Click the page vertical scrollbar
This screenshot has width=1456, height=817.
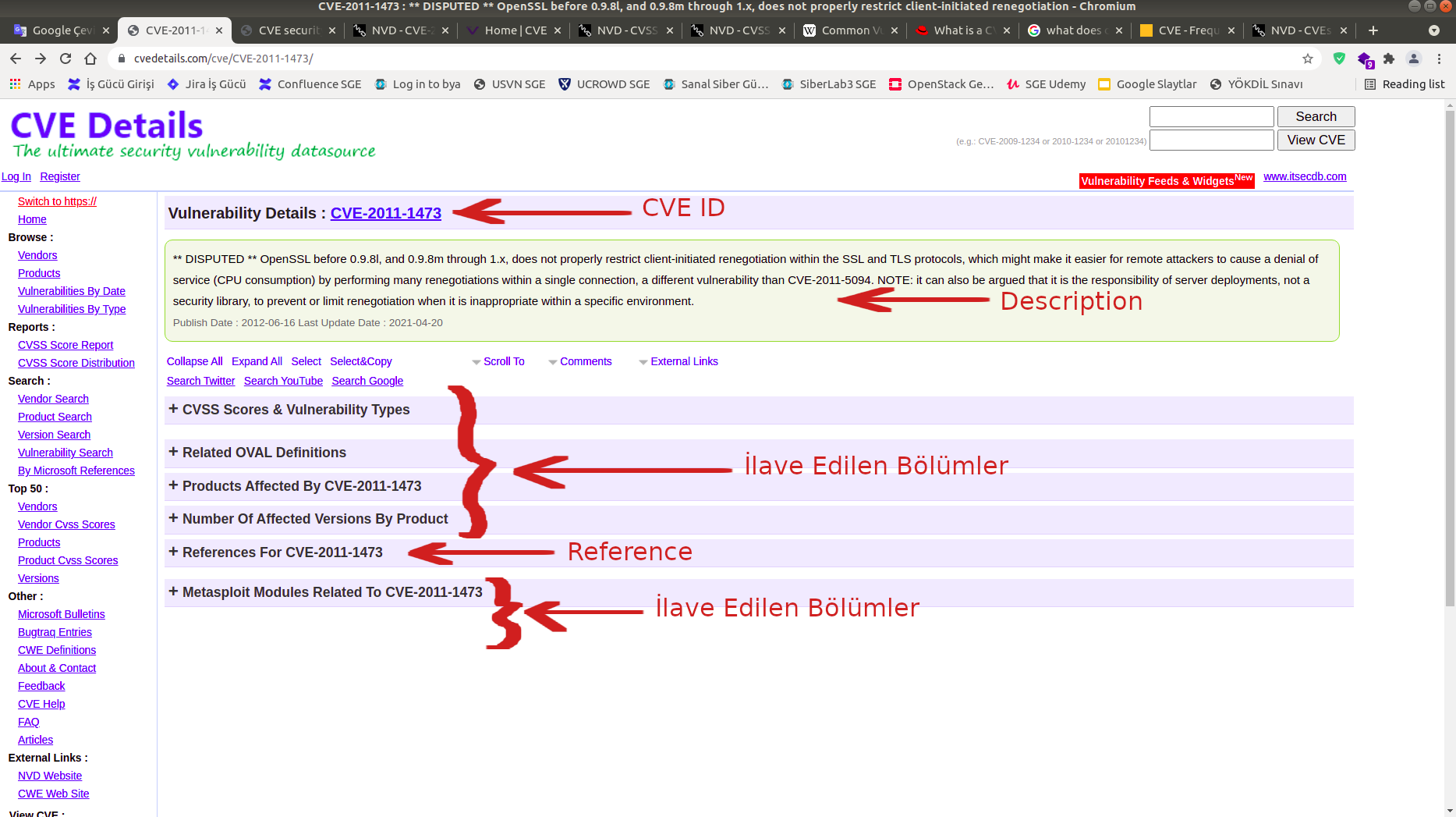pyautogui.click(x=1450, y=359)
